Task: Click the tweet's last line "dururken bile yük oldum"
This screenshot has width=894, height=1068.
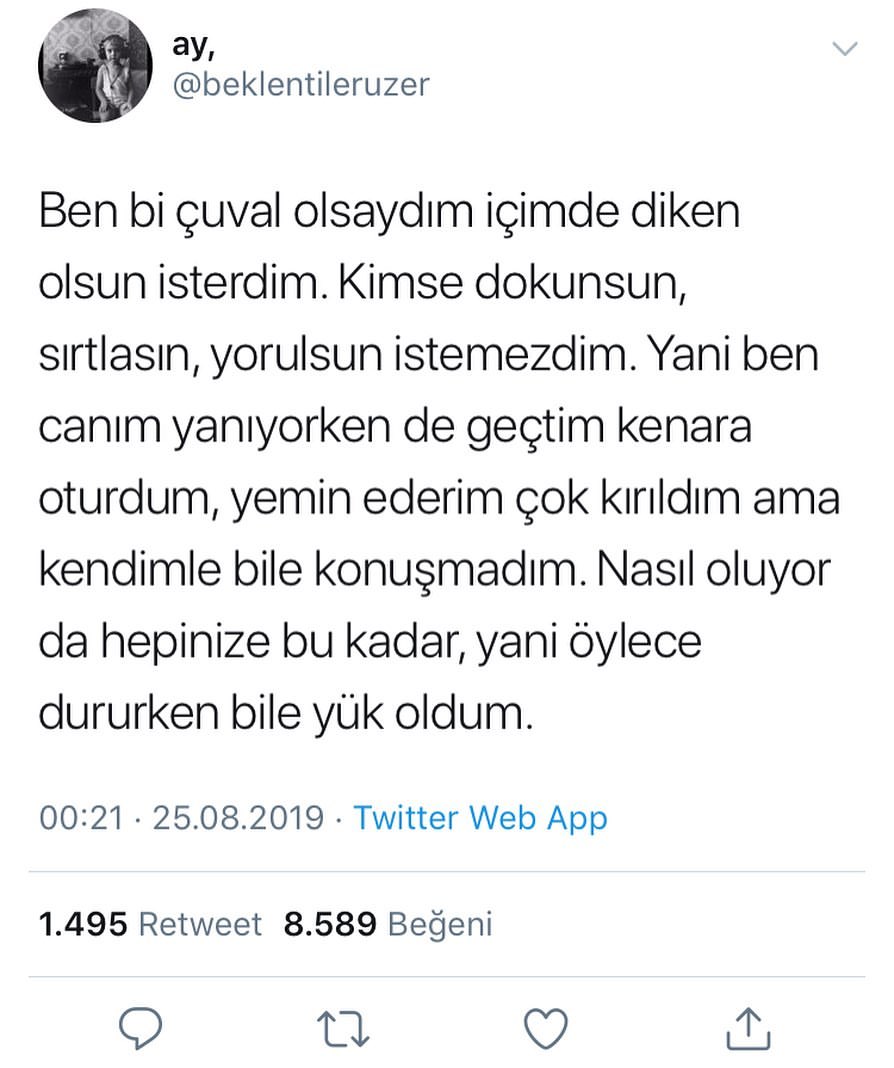Action: [282, 711]
